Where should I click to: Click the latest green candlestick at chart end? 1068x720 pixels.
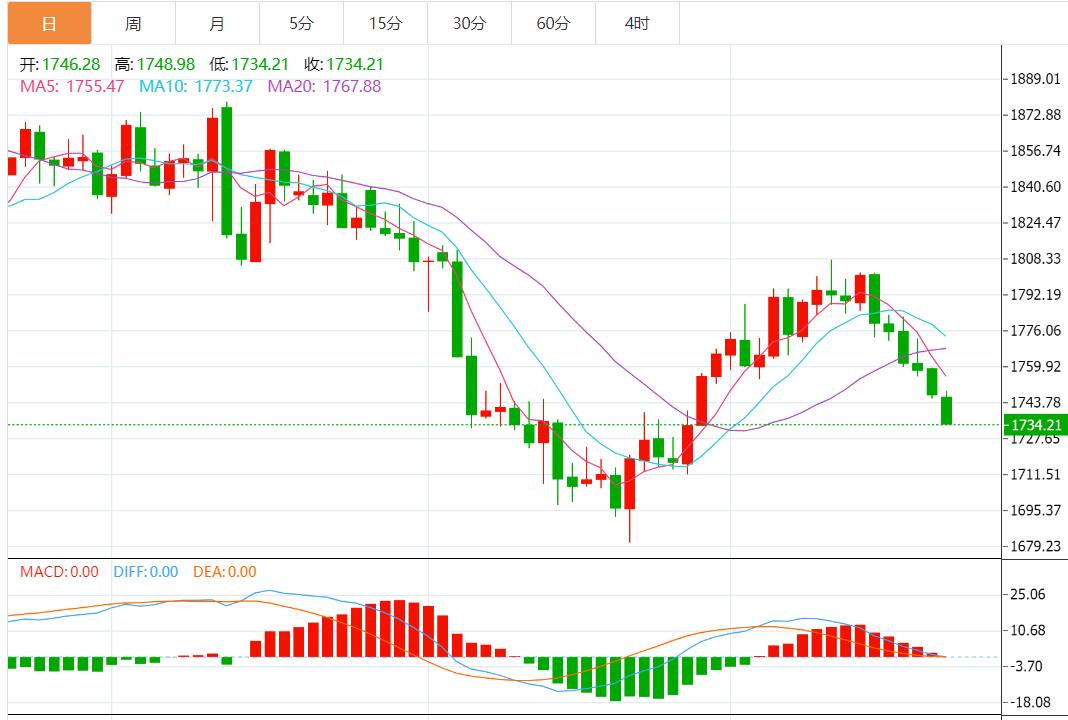[x=946, y=410]
